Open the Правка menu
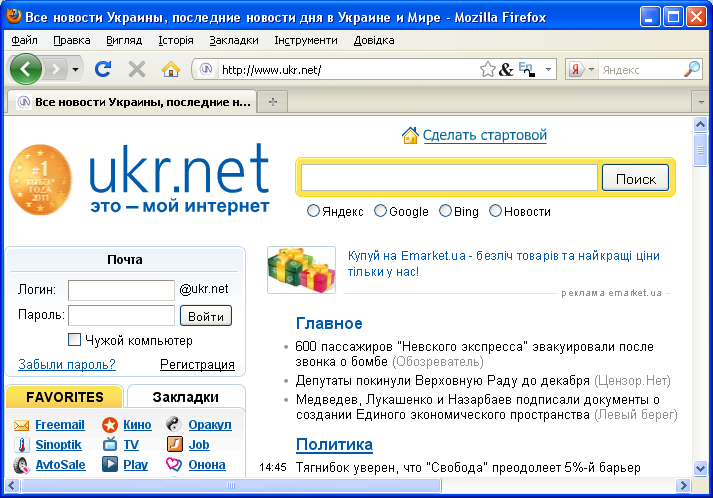 (71, 40)
